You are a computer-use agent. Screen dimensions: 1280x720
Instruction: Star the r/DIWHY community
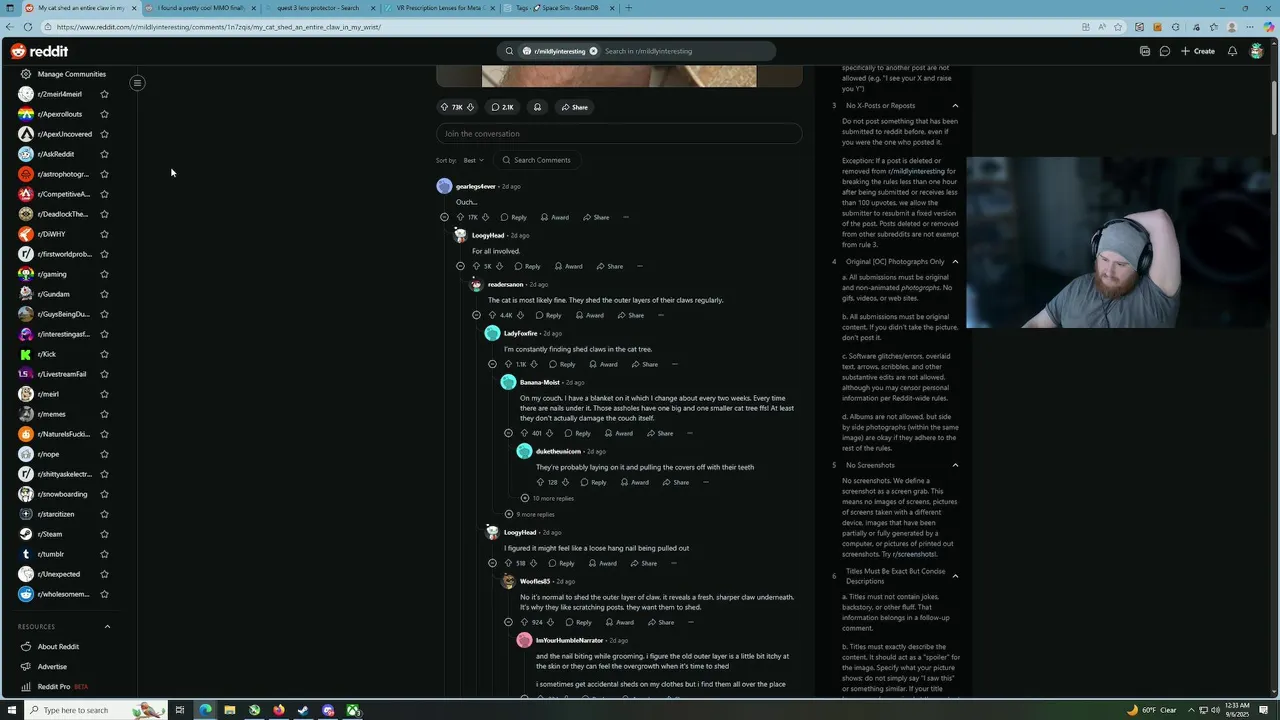[104, 234]
